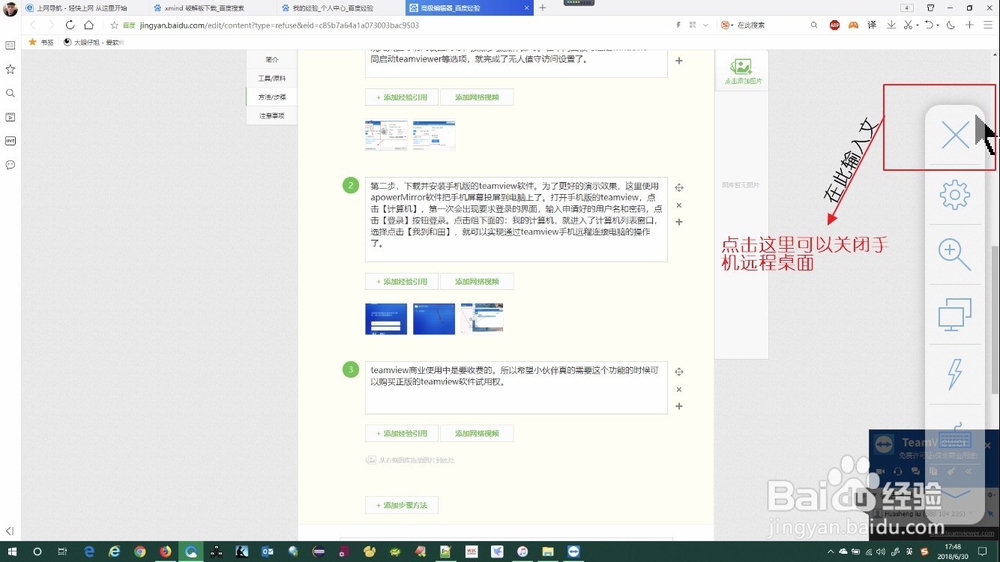Open the game controller extension icon
1000x562 pixels.
[x=853, y=25]
